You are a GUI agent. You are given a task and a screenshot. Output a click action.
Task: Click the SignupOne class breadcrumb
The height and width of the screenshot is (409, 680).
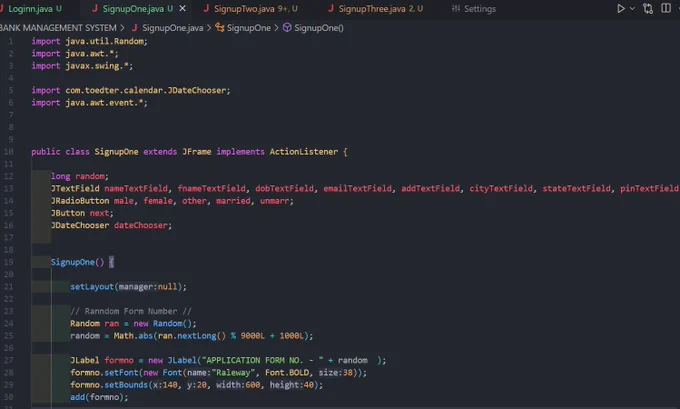click(x=249, y=28)
